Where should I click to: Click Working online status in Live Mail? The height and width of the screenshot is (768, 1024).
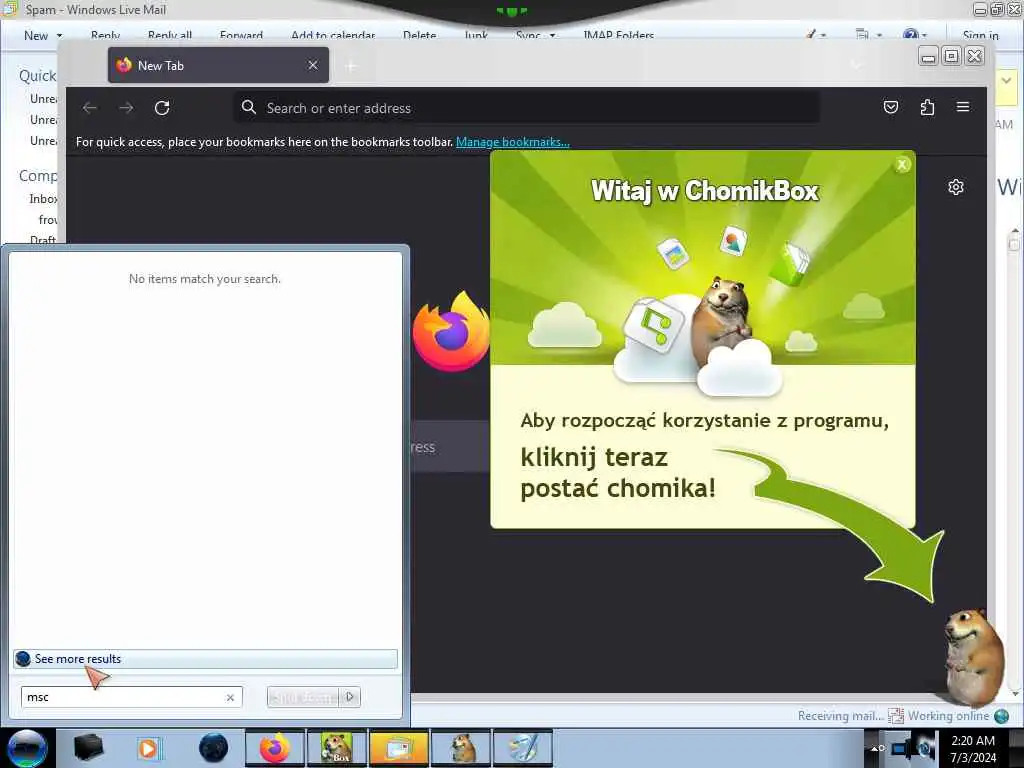[948, 716]
